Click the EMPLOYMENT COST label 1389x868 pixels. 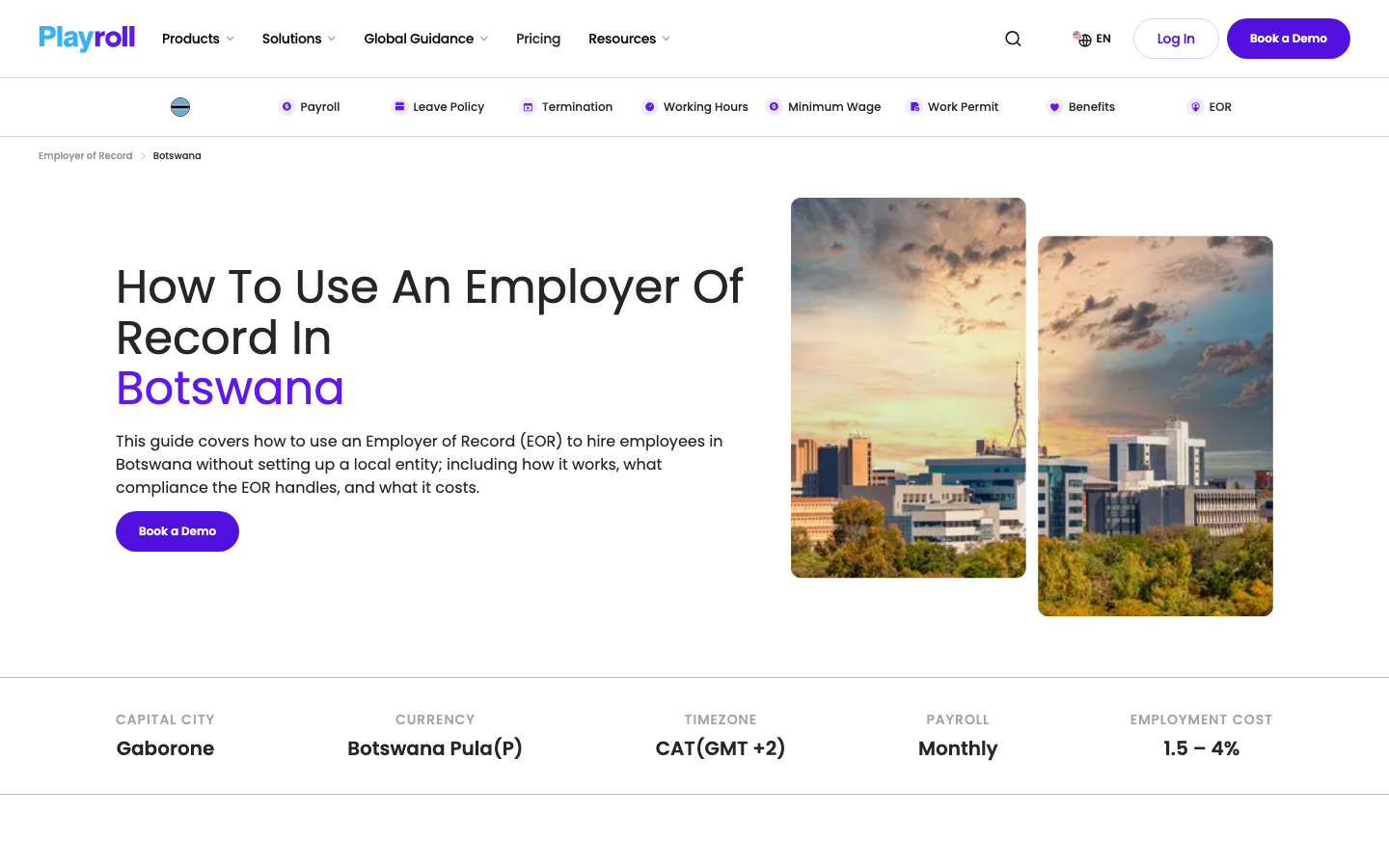click(1202, 719)
